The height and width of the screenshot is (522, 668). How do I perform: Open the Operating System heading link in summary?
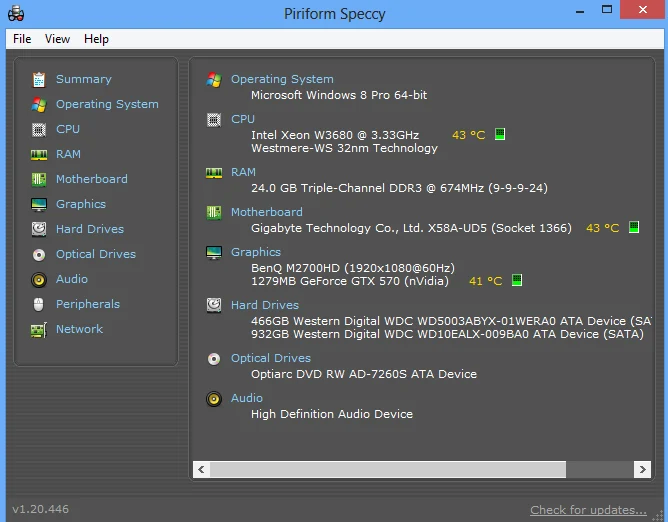click(282, 79)
